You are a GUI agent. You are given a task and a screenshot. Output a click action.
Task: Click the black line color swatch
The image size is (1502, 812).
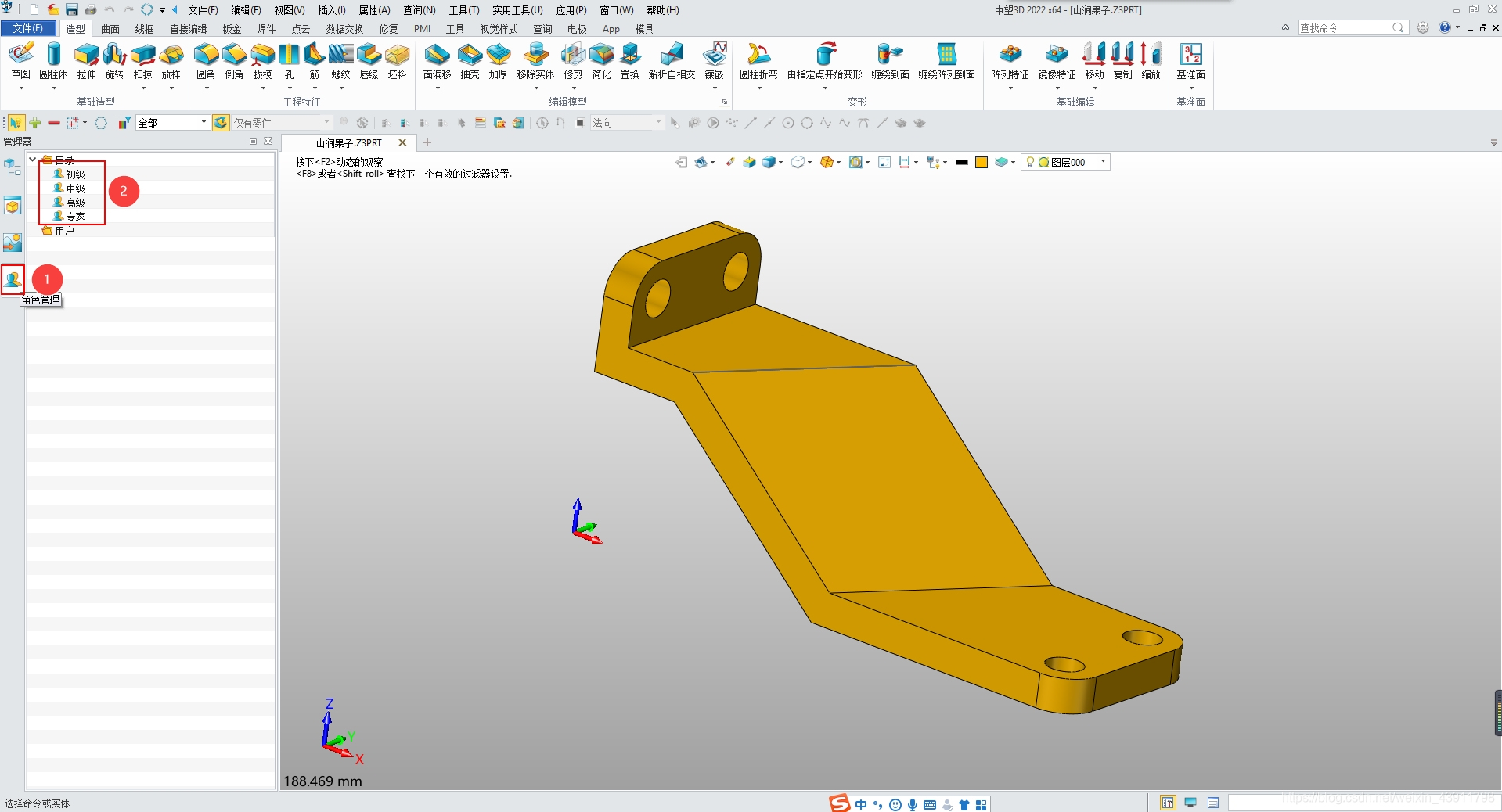click(962, 163)
